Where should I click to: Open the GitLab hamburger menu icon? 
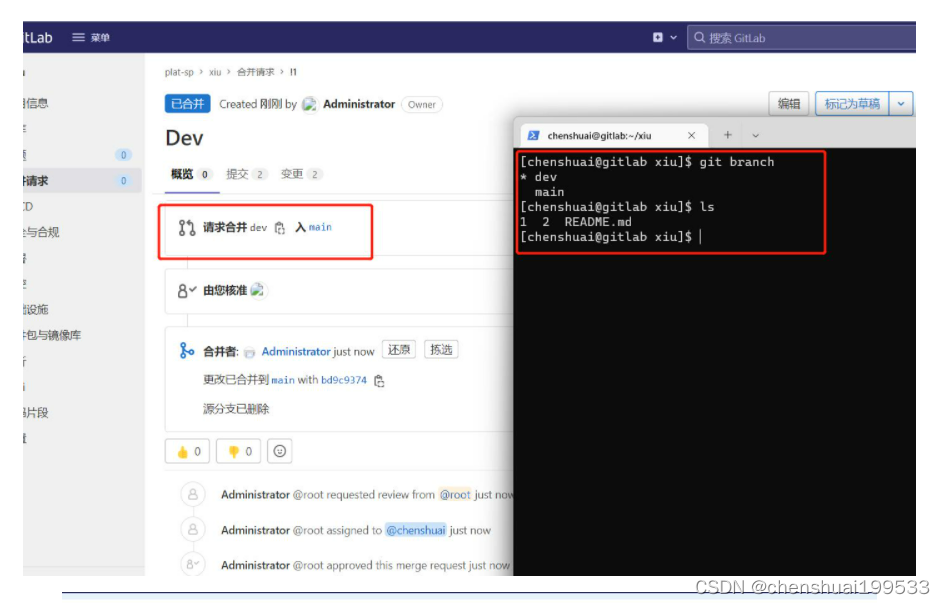pos(78,37)
